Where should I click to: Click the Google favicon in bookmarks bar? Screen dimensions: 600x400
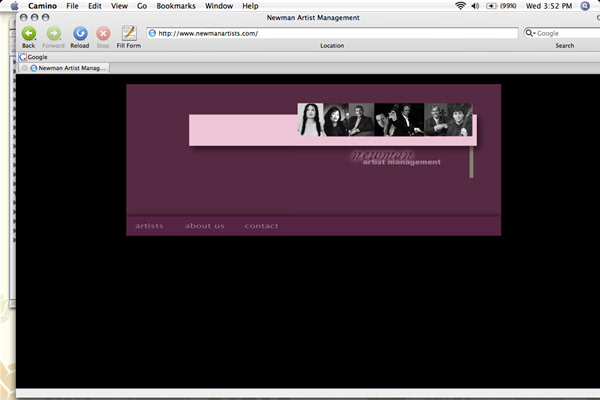pyautogui.click(x=23, y=57)
